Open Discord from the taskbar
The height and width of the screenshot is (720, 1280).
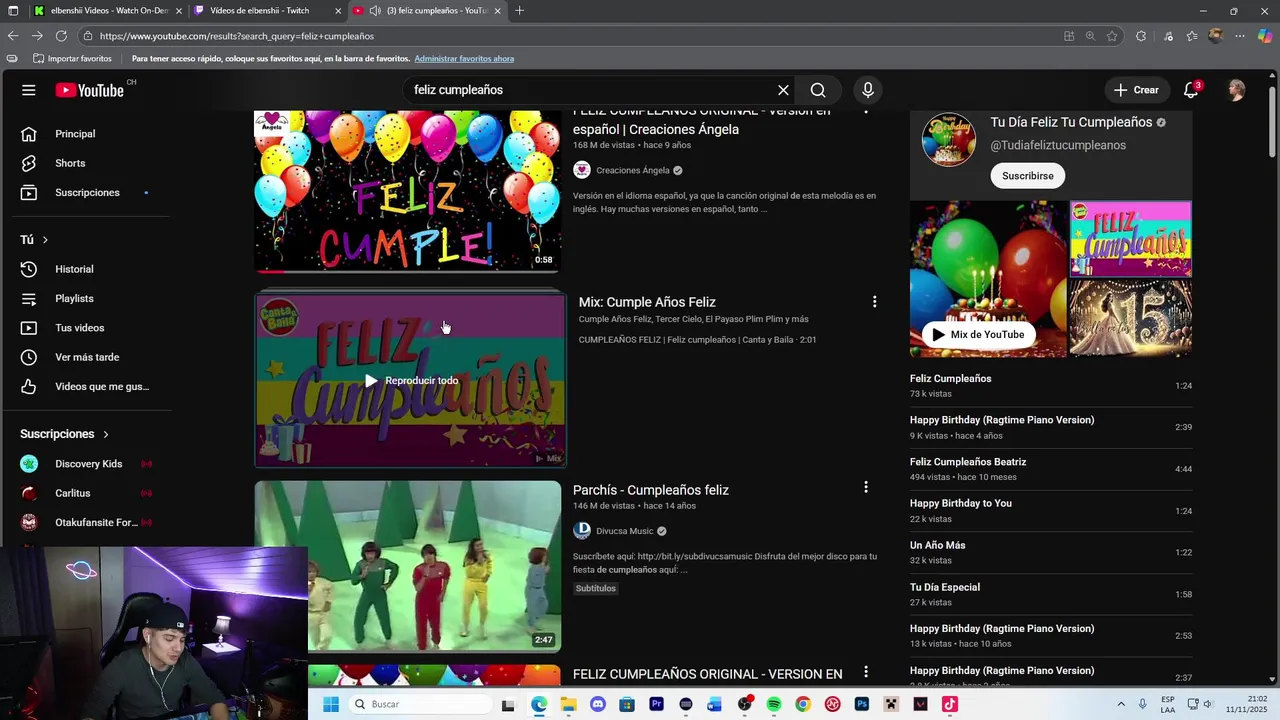point(598,704)
